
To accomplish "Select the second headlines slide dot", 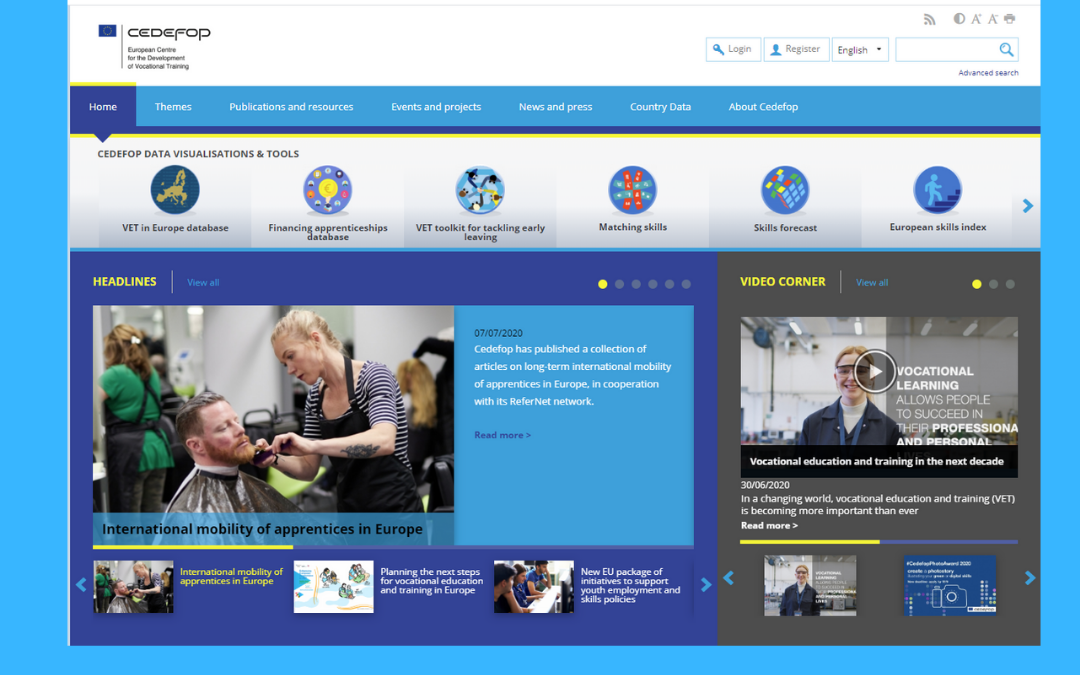I will pos(619,284).
